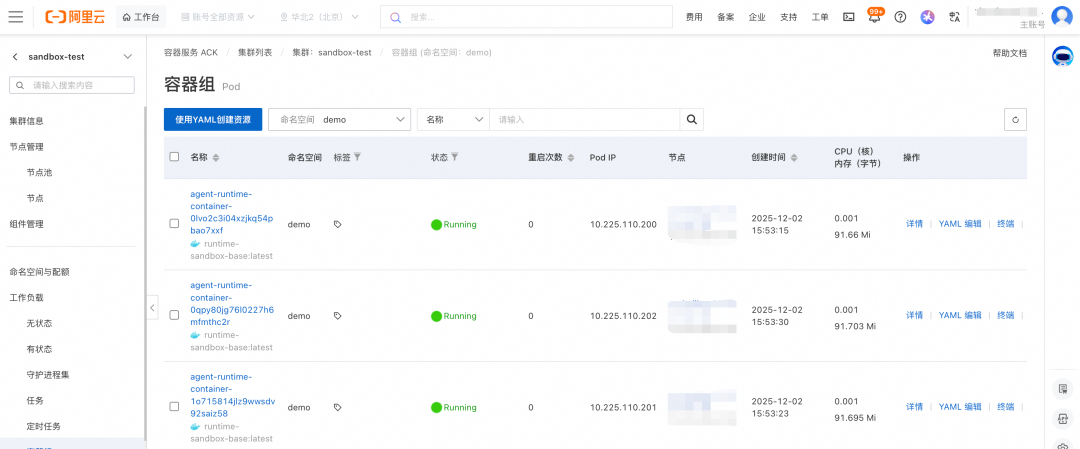The width and height of the screenshot is (1080, 449).
Task: Open the language switch icon
Action: (954, 17)
